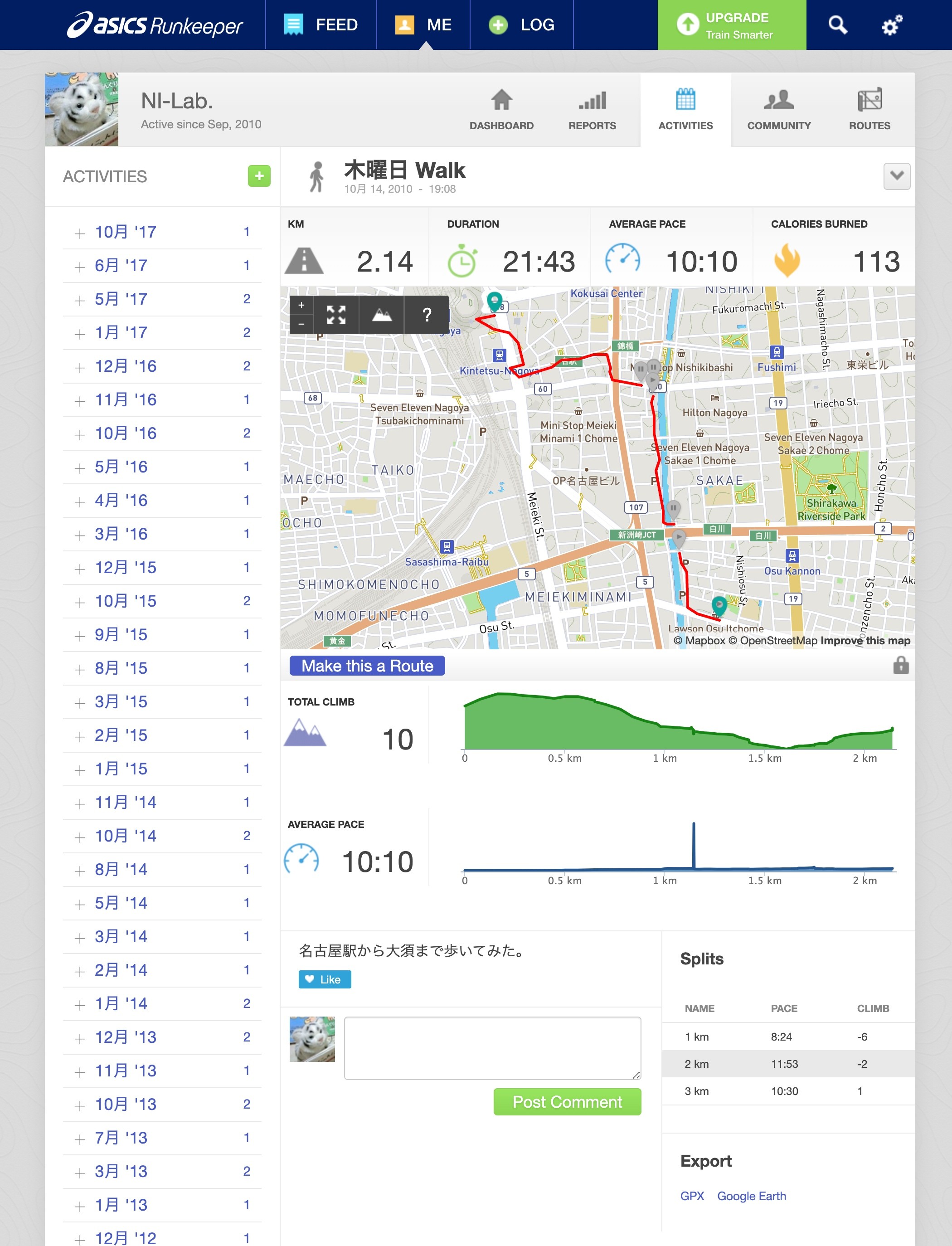The image size is (952, 1246).
Task: Open the ME menu
Action: pyautogui.click(x=423, y=25)
